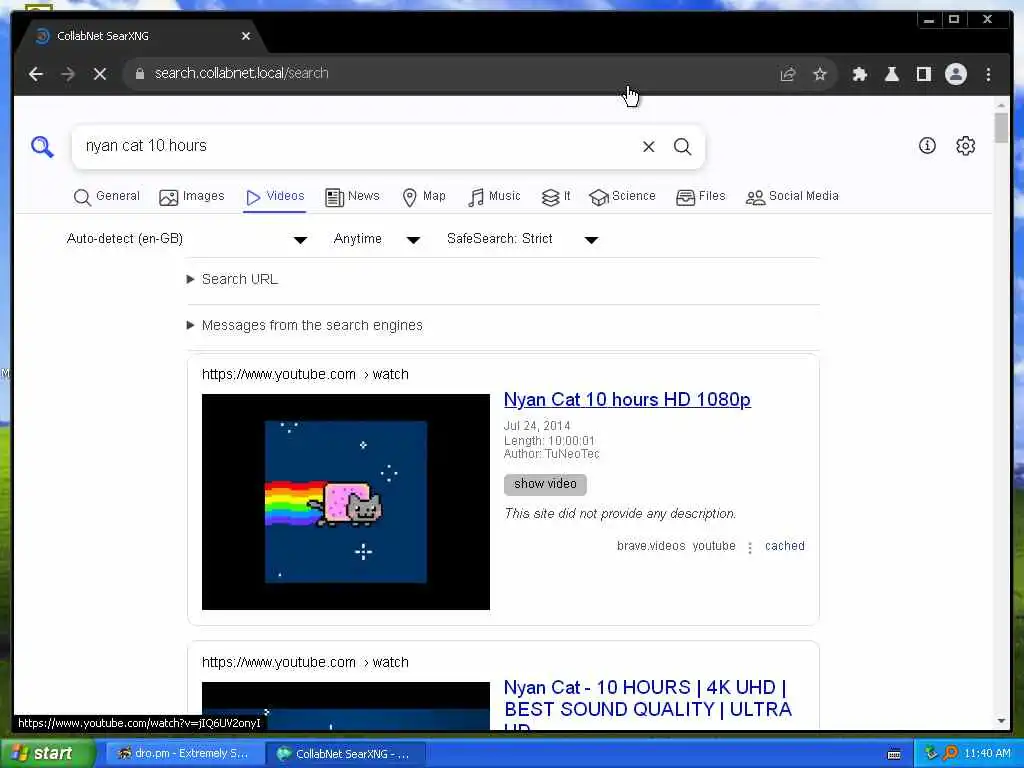
Task: Open the Chrome three-dot menu
Action: (x=988, y=74)
